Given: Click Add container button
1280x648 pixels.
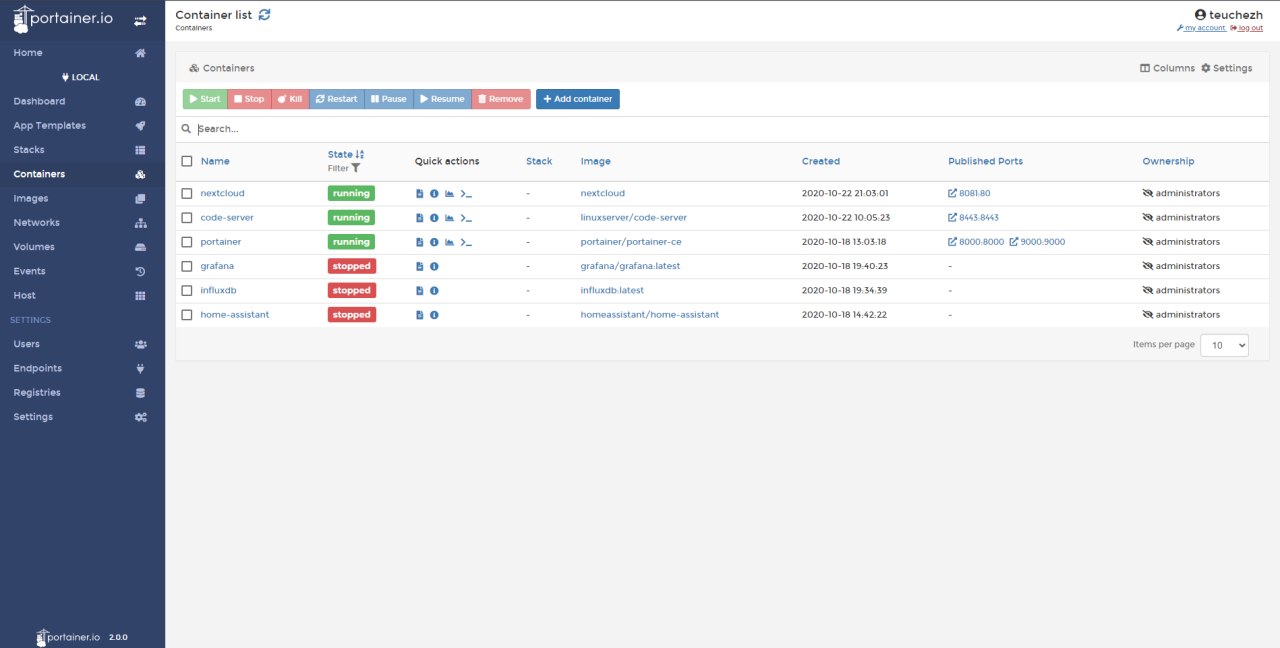Looking at the screenshot, I should pos(578,99).
